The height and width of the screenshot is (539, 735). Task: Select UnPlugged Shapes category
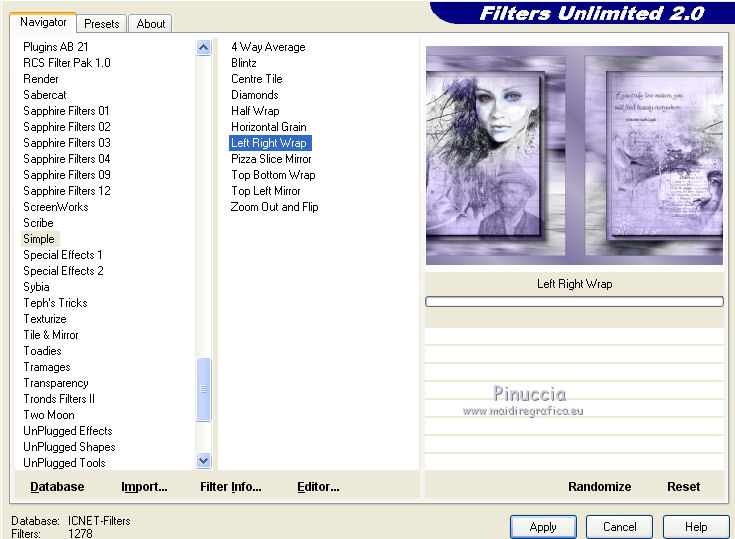tap(69, 447)
